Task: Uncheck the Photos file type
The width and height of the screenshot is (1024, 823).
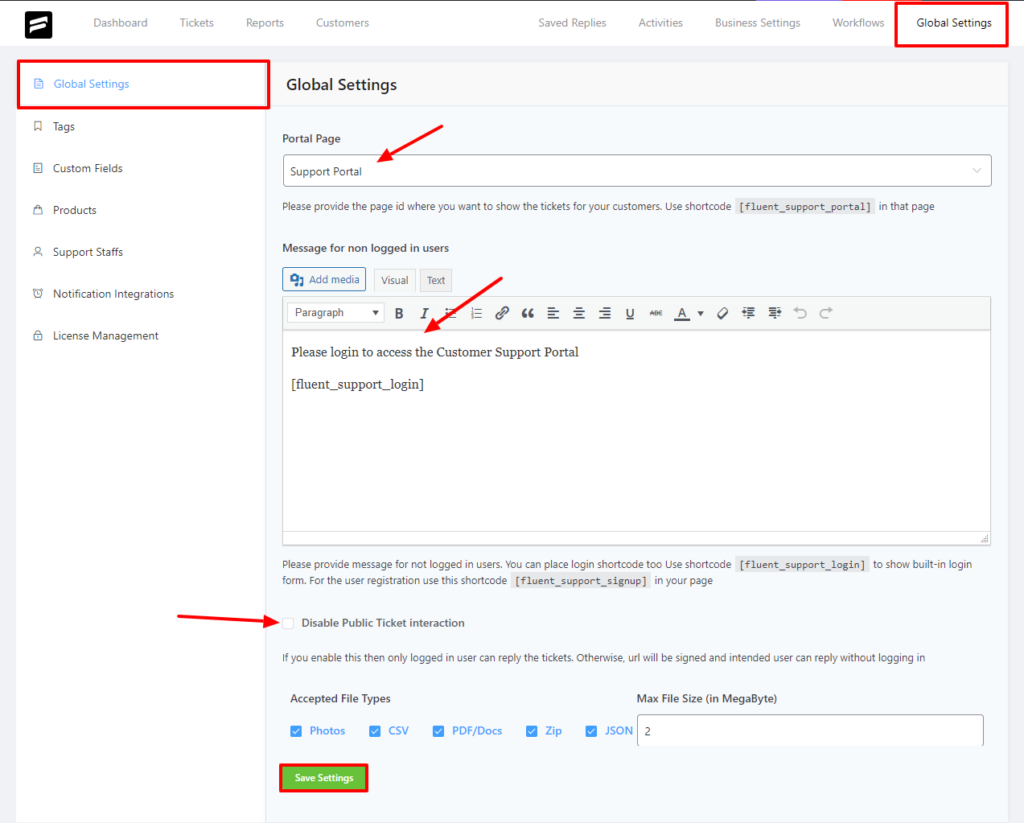Action: click(296, 731)
